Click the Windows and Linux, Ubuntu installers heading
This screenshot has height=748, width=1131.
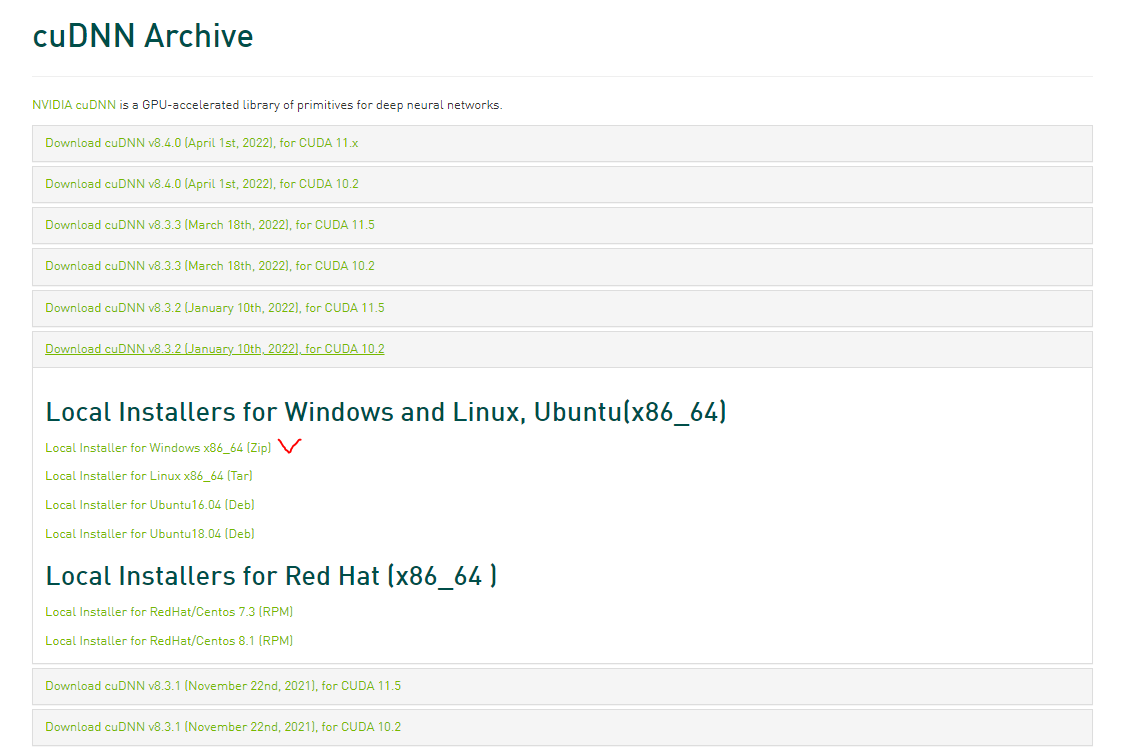(386, 413)
